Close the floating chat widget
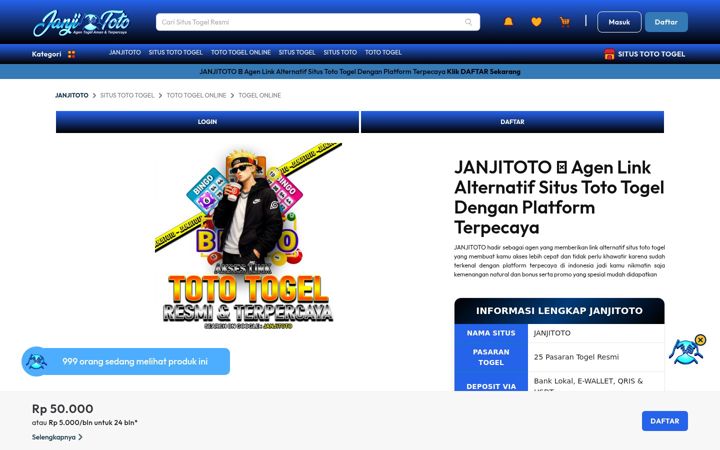 pos(700,340)
